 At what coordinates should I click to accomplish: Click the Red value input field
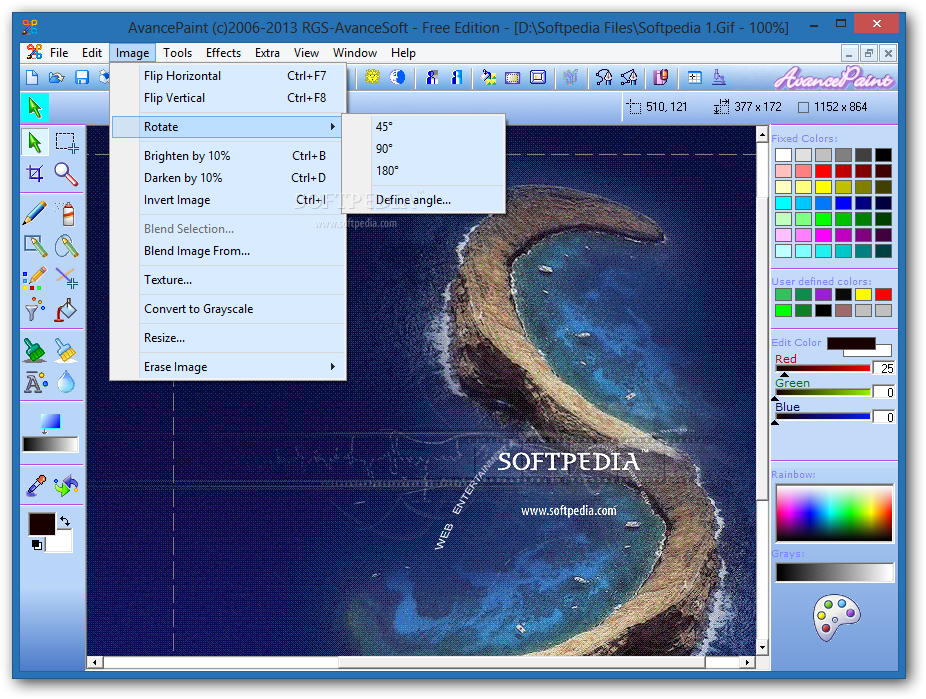(x=884, y=368)
